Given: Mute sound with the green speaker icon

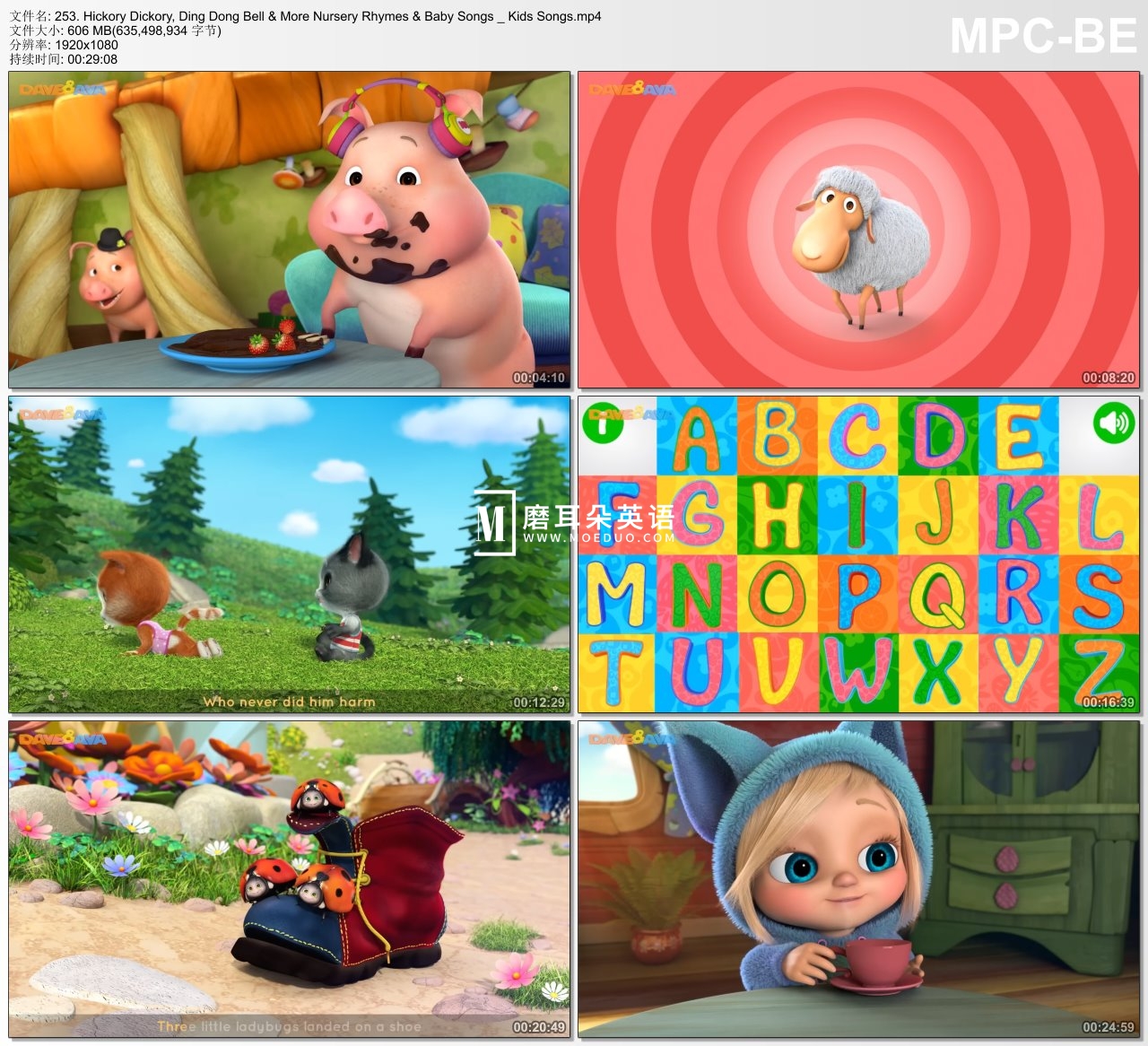Looking at the screenshot, I should (x=1113, y=422).
